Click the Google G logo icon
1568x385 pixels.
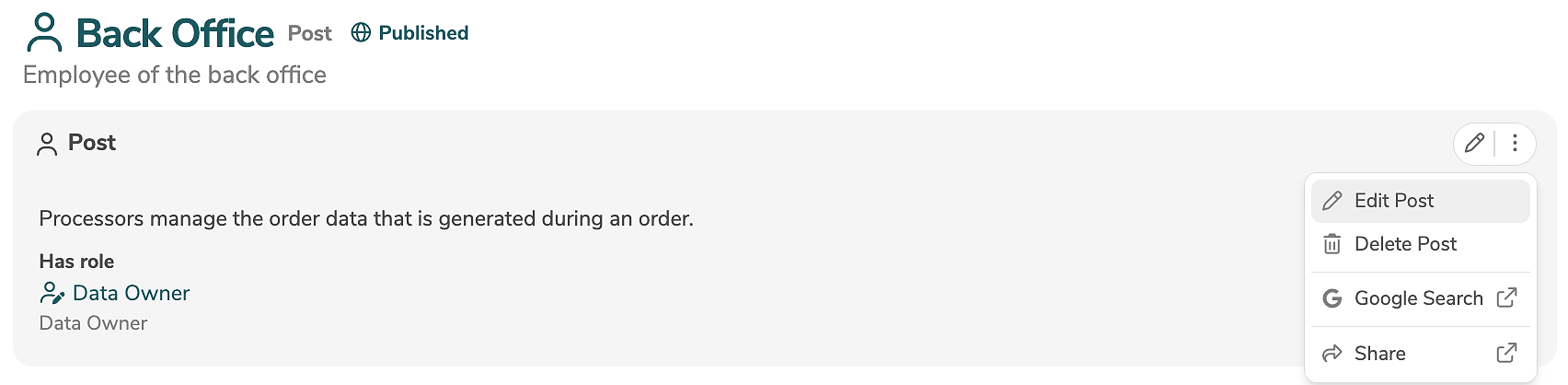click(x=1332, y=298)
